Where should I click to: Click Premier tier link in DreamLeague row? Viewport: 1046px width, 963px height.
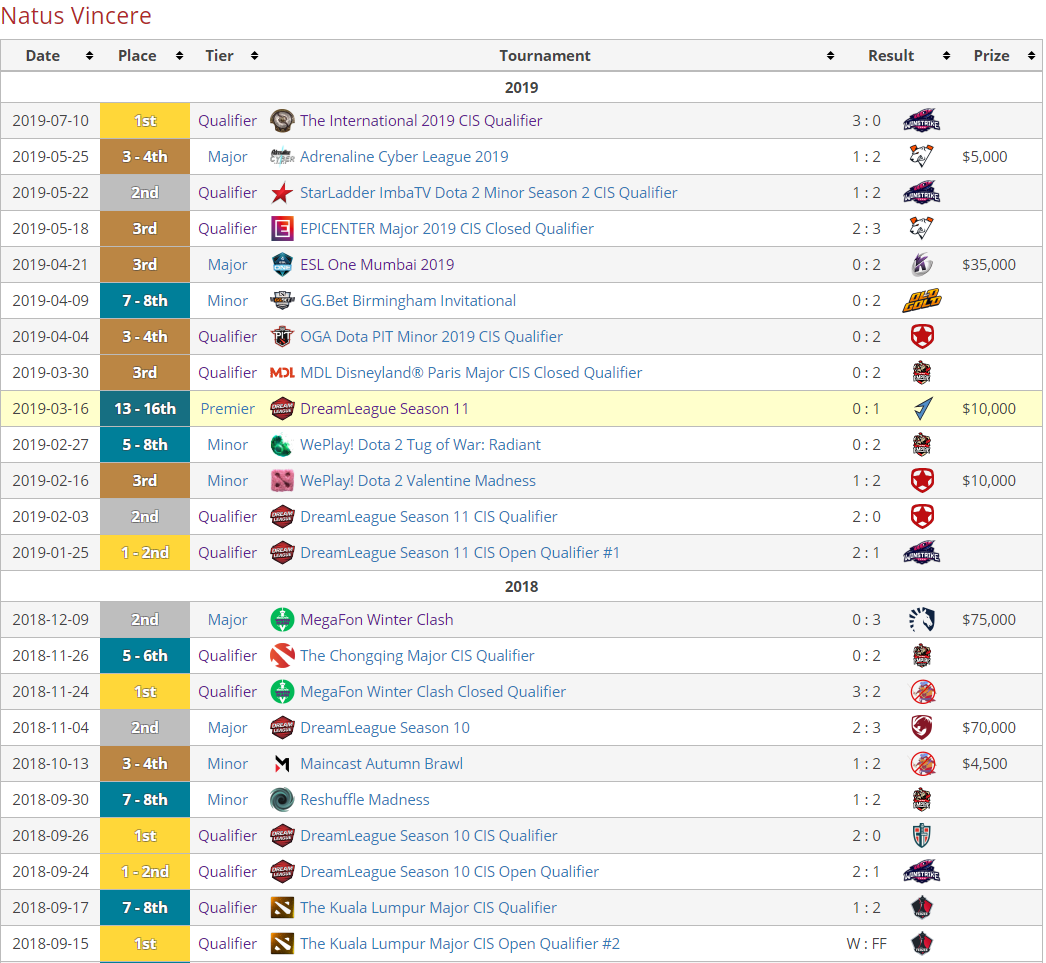point(227,409)
